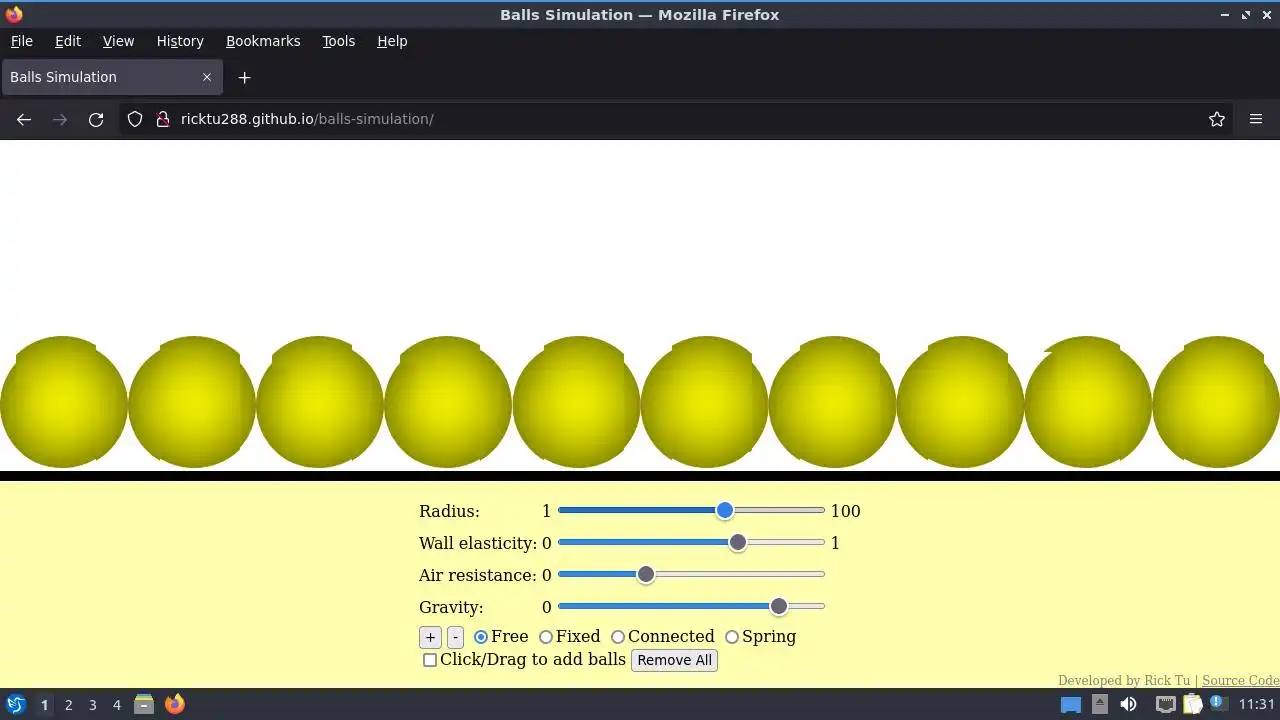Remove a ball with the - button

coord(455,637)
